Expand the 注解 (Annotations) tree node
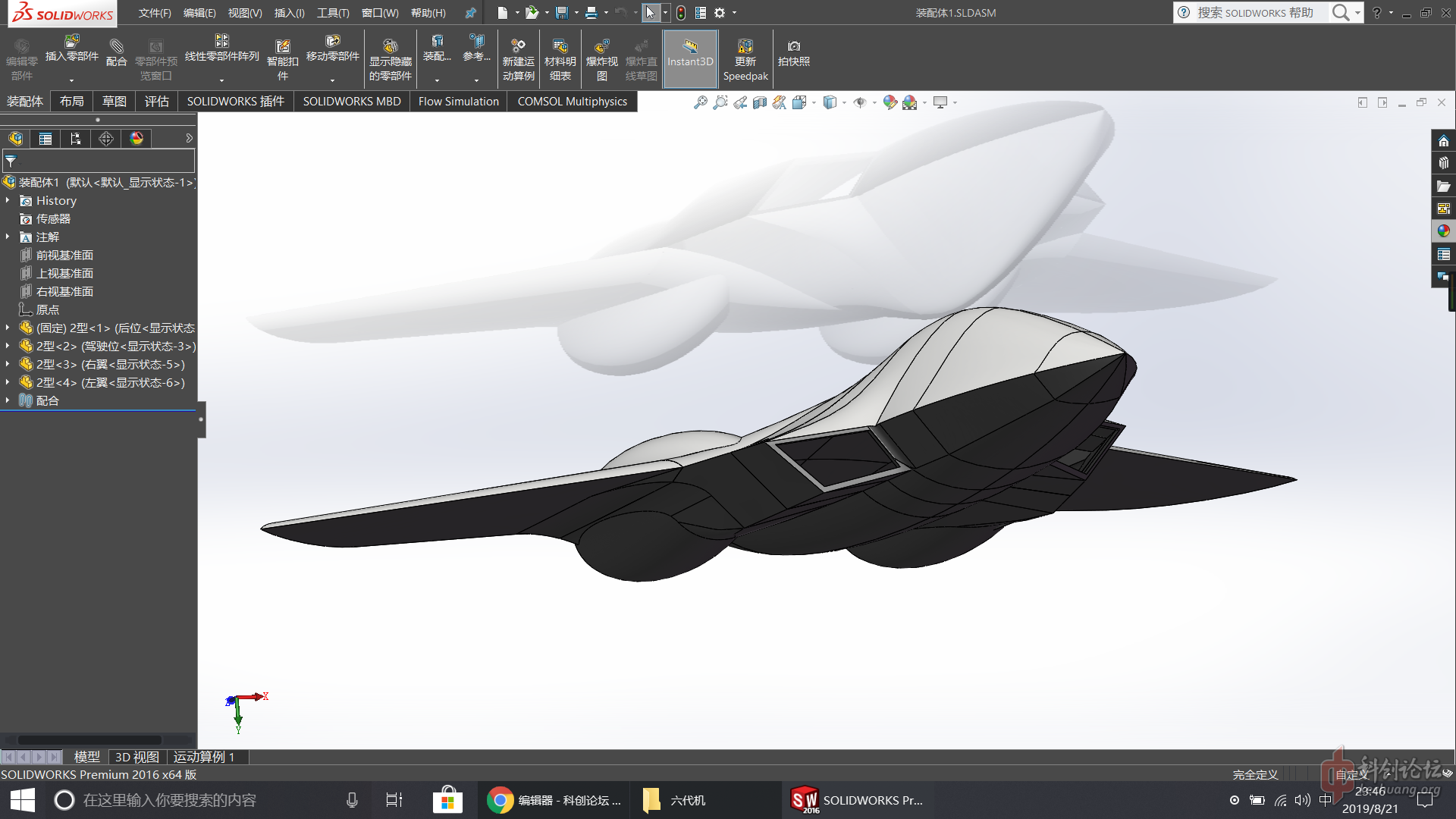This screenshot has height=819, width=1456. click(8, 237)
